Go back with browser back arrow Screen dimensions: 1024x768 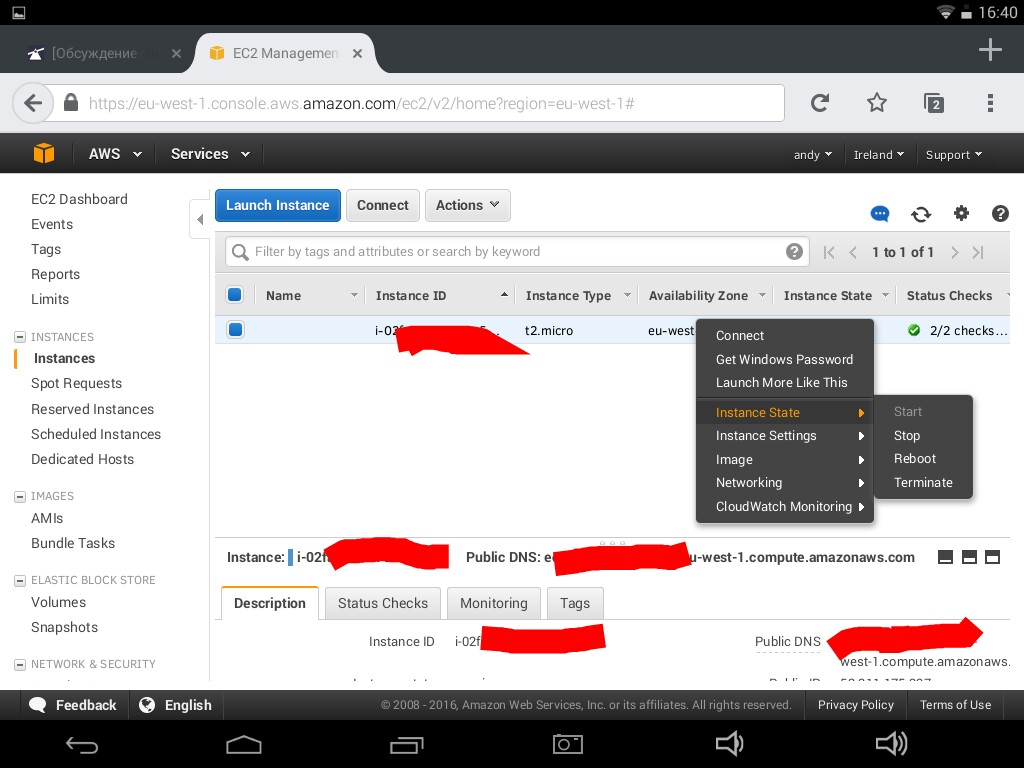coord(33,103)
